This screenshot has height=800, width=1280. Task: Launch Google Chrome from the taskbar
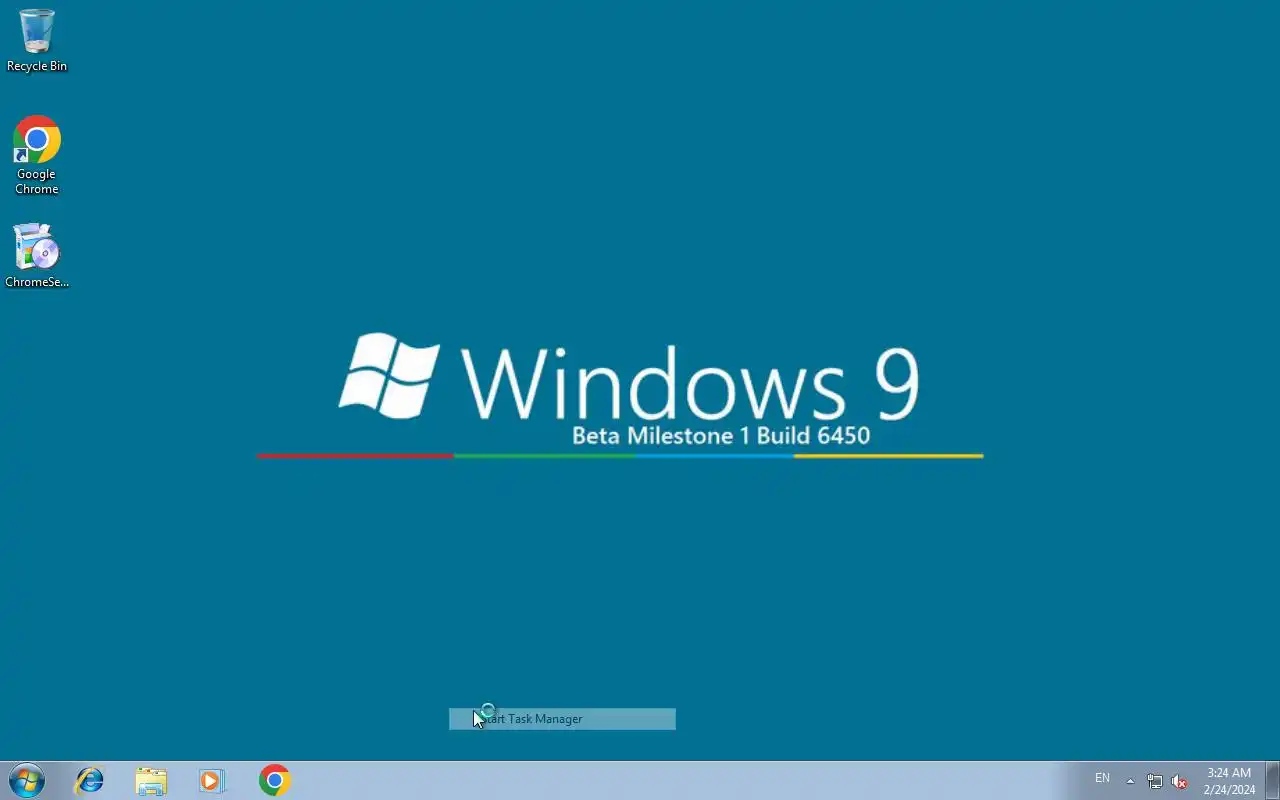(274, 780)
